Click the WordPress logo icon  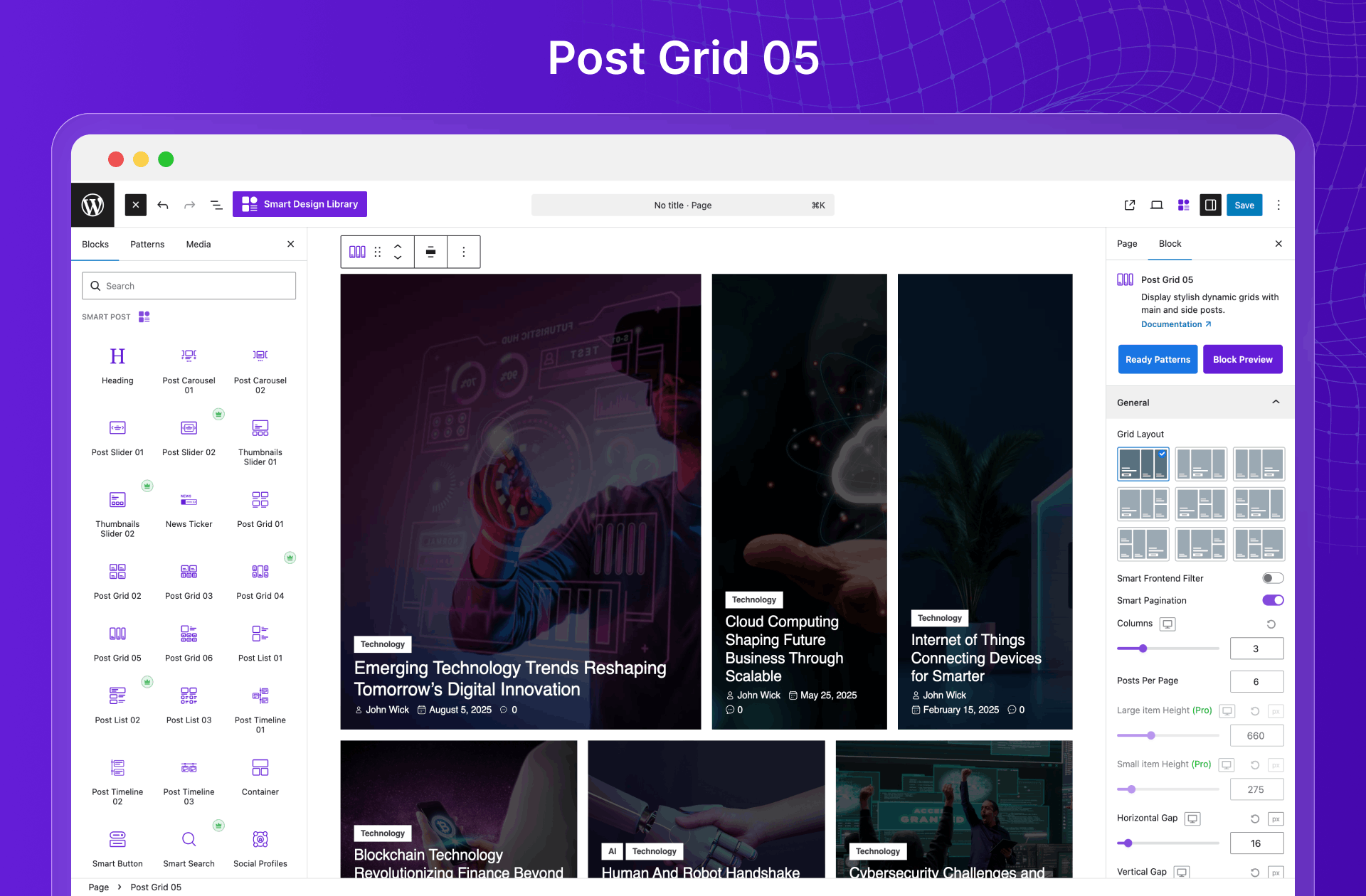(92, 205)
